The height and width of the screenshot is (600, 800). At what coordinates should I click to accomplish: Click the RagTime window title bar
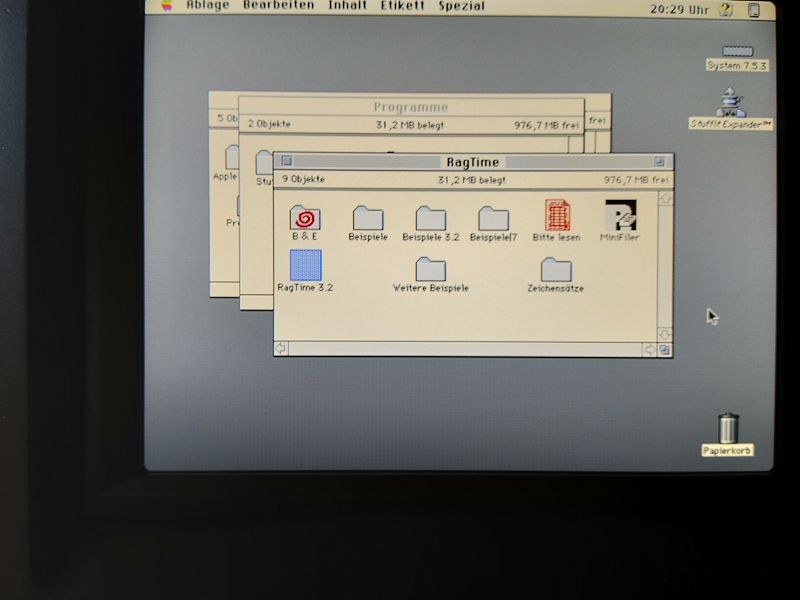pyautogui.click(x=473, y=162)
